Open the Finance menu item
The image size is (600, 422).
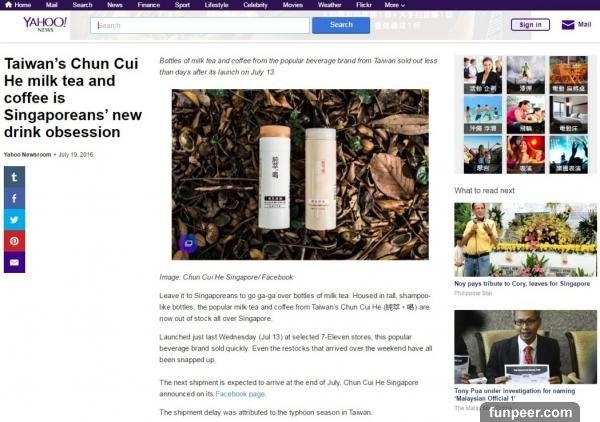click(x=148, y=5)
